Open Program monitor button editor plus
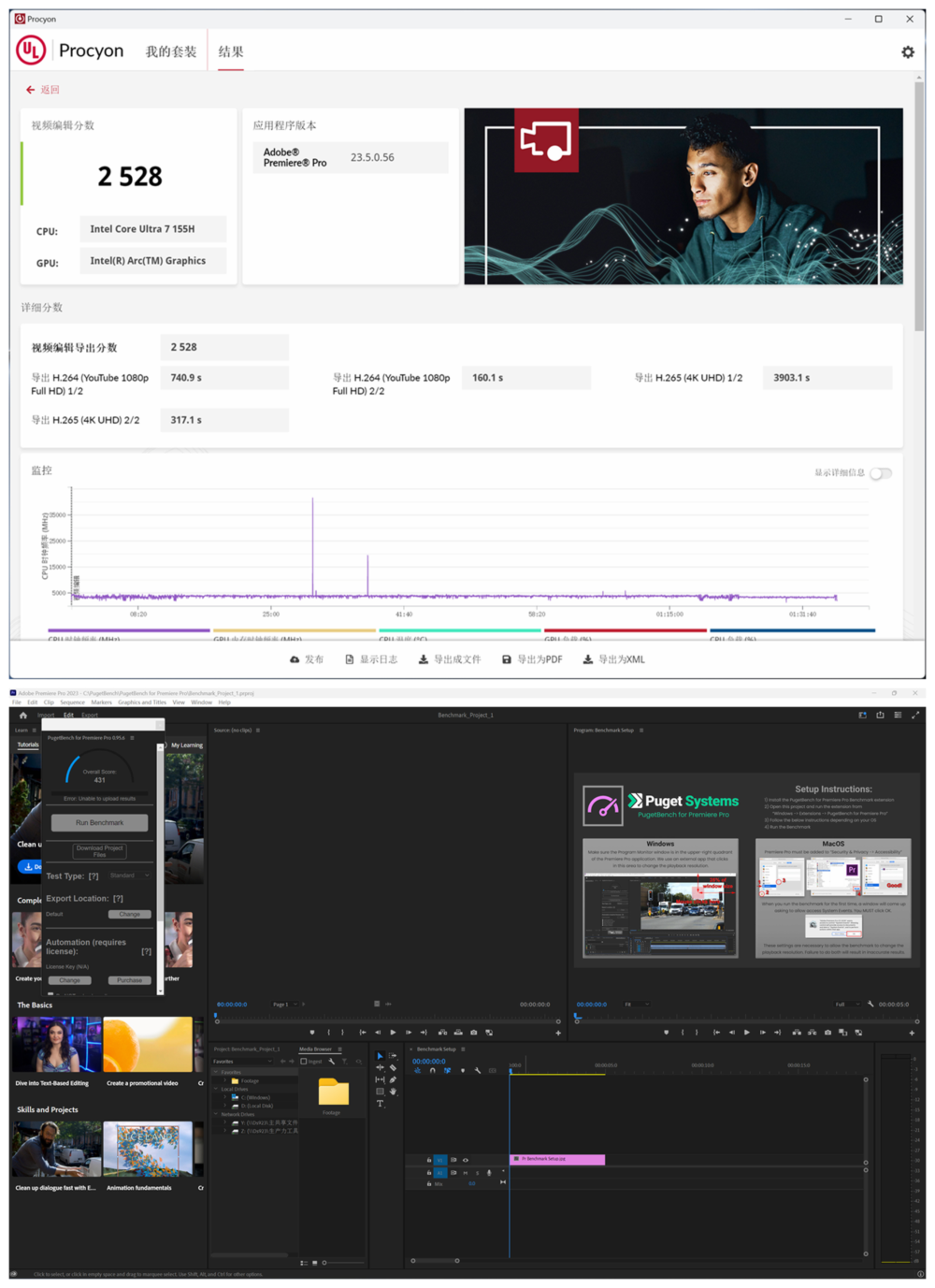 [x=912, y=1033]
